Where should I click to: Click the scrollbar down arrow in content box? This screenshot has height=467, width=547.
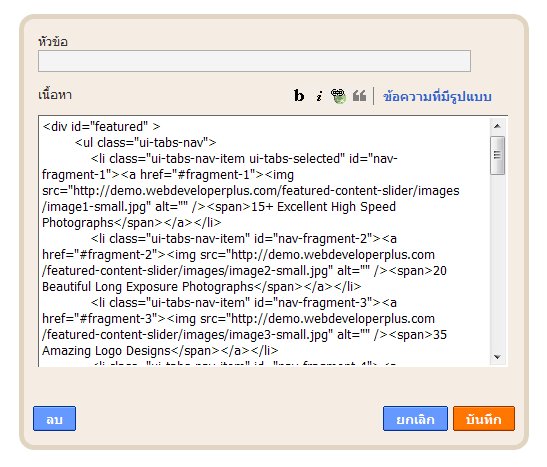pos(497,357)
